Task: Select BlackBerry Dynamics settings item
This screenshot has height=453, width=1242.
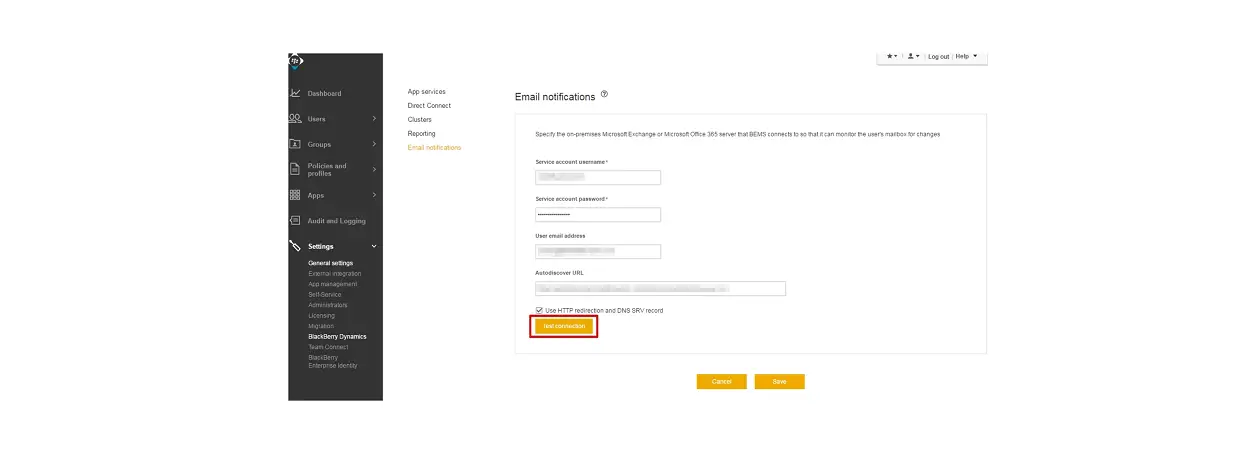Action: (337, 337)
